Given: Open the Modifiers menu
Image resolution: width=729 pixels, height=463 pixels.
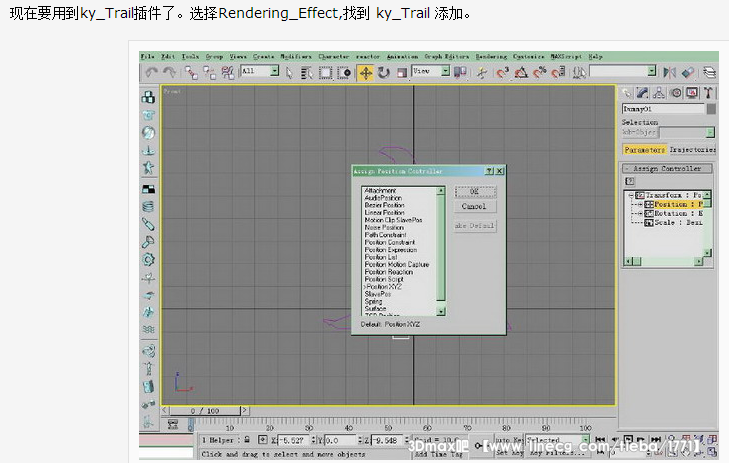Looking at the screenshot, I should click(x=296, y=56).
